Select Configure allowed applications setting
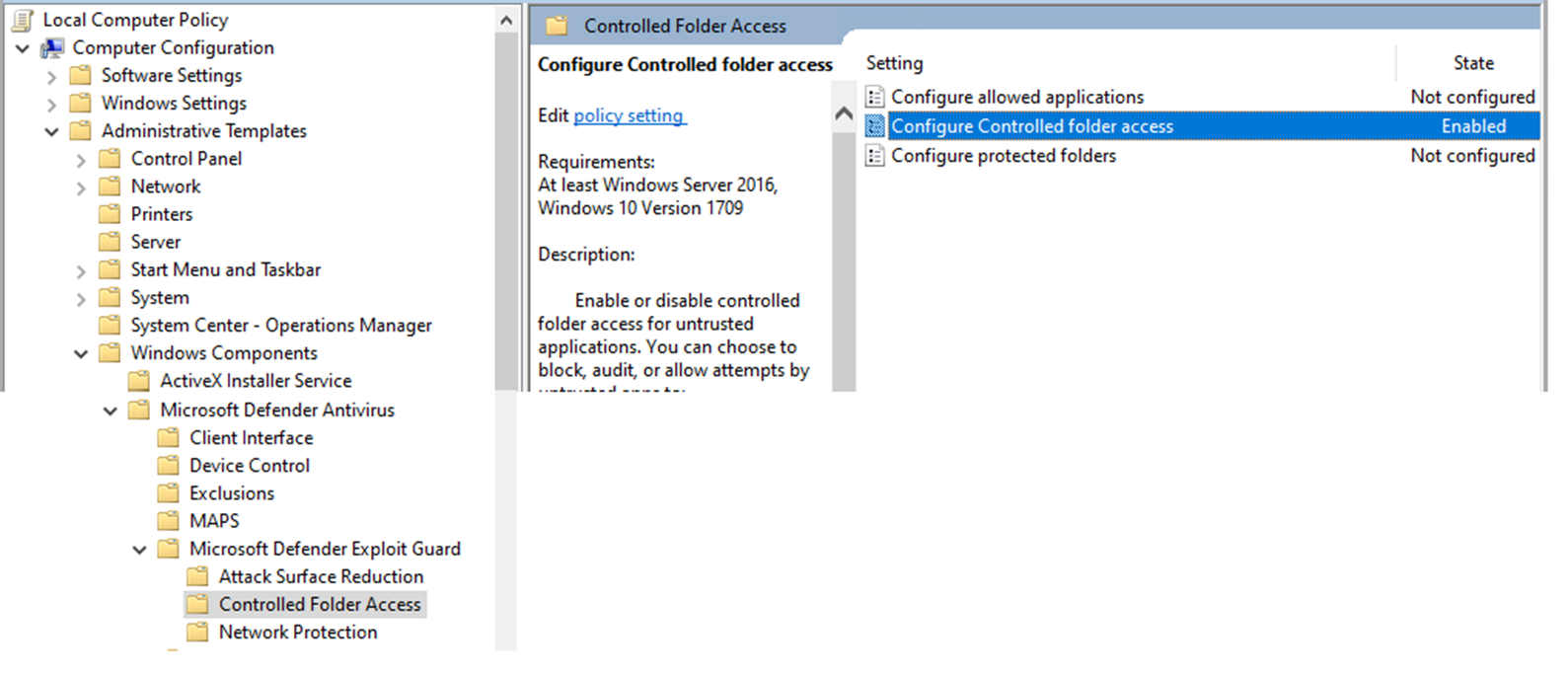The image size is (1568, 674). coord(1017,97)
